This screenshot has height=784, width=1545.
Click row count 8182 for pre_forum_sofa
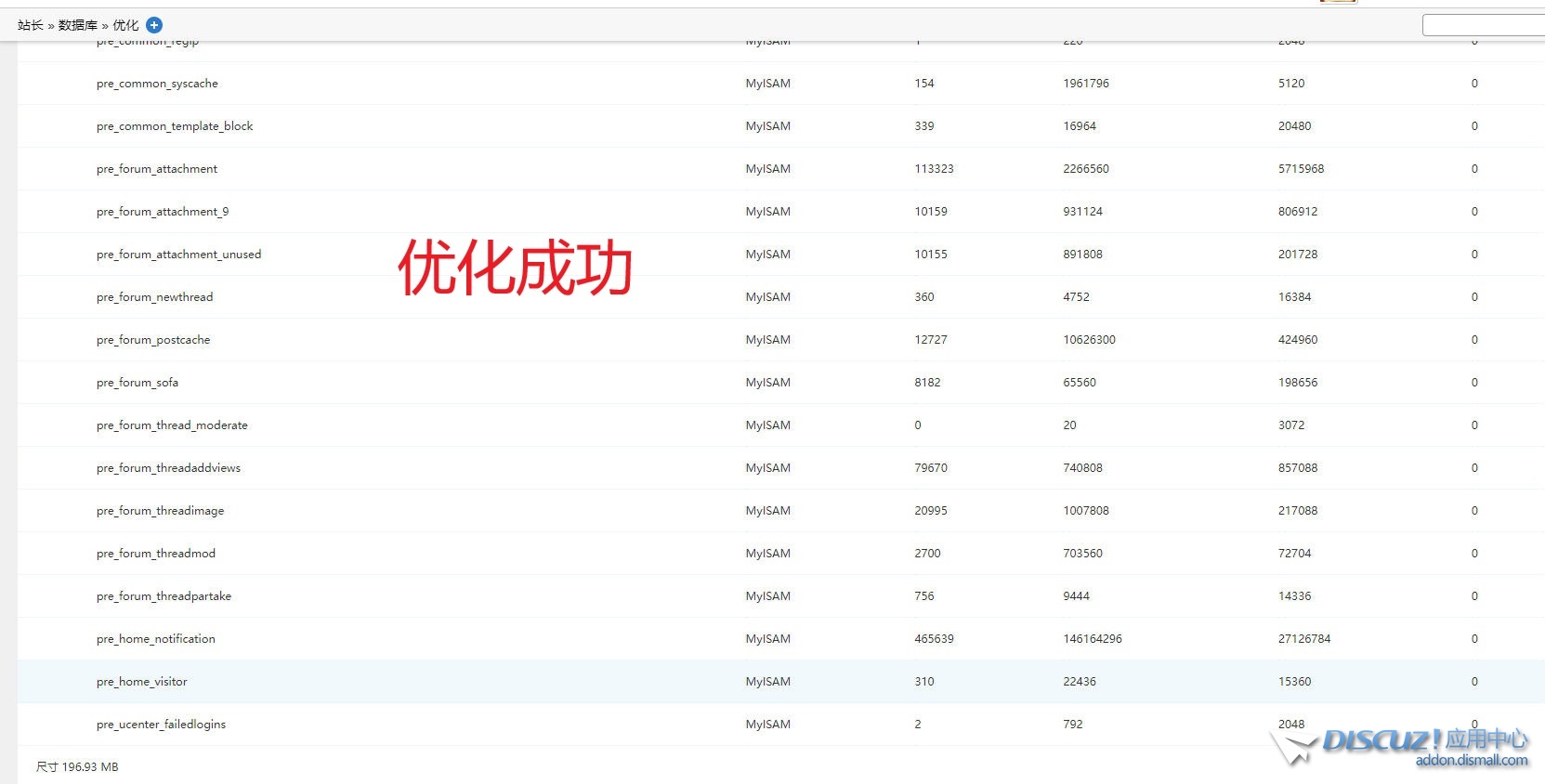click(927, 383)
